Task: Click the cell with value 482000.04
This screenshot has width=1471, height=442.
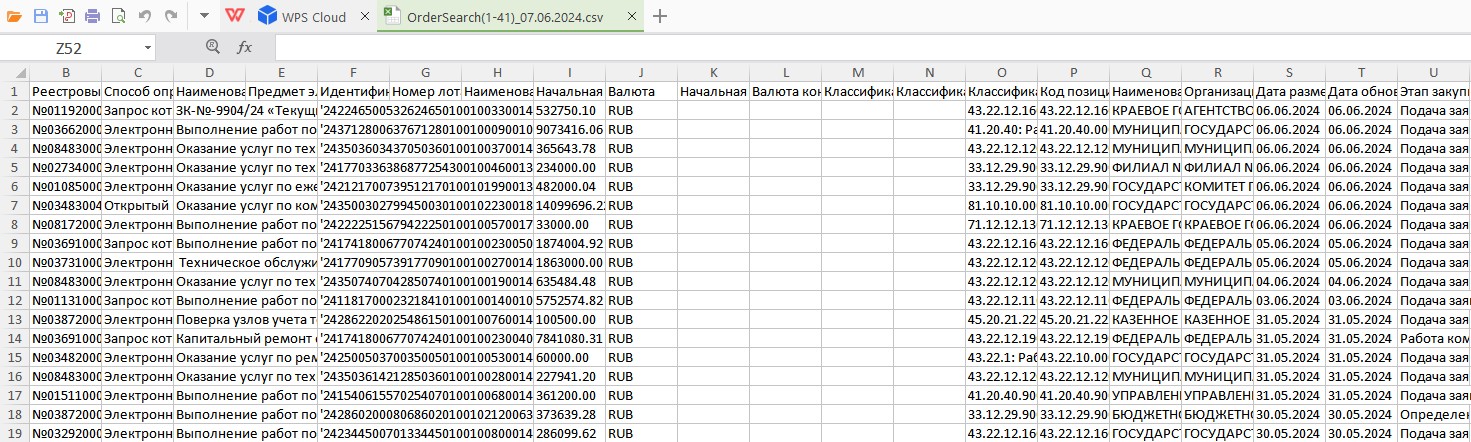Action: pyautogui.click(x=569, y=186)
